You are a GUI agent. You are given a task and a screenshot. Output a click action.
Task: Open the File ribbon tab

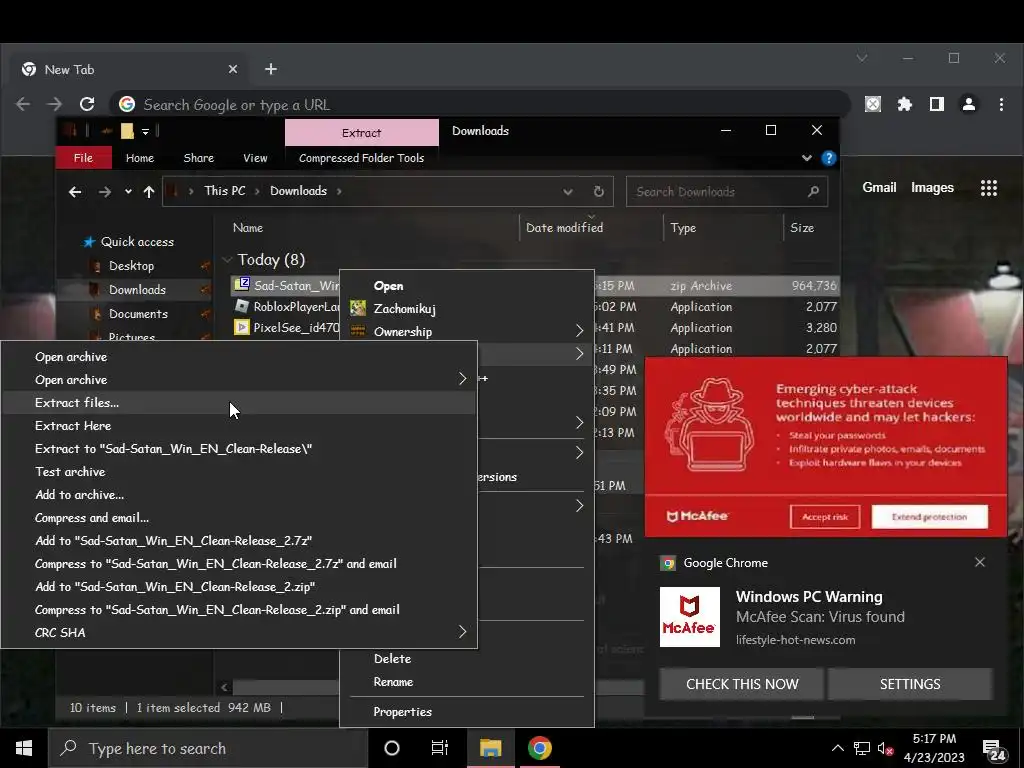click(83, 158)
